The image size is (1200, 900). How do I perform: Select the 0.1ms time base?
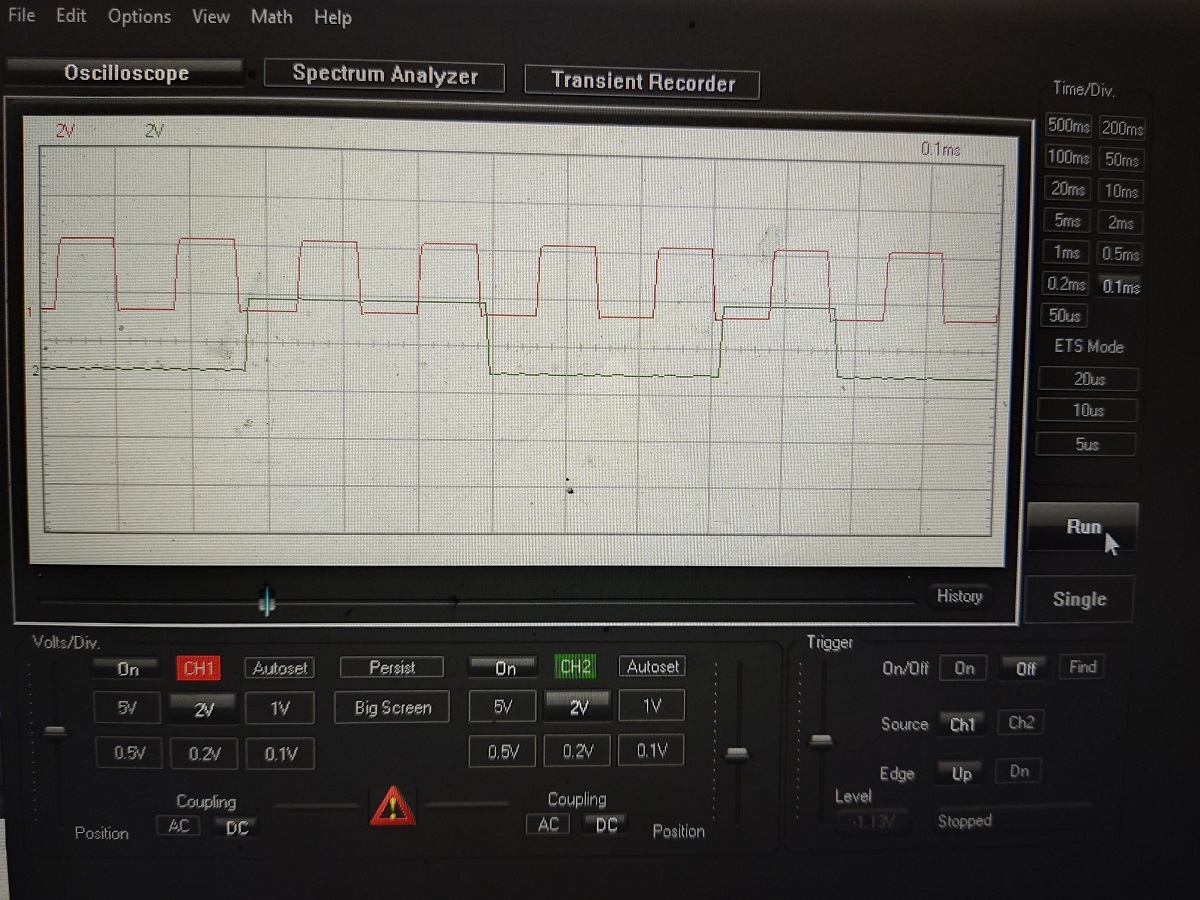tap(1120, 286)
